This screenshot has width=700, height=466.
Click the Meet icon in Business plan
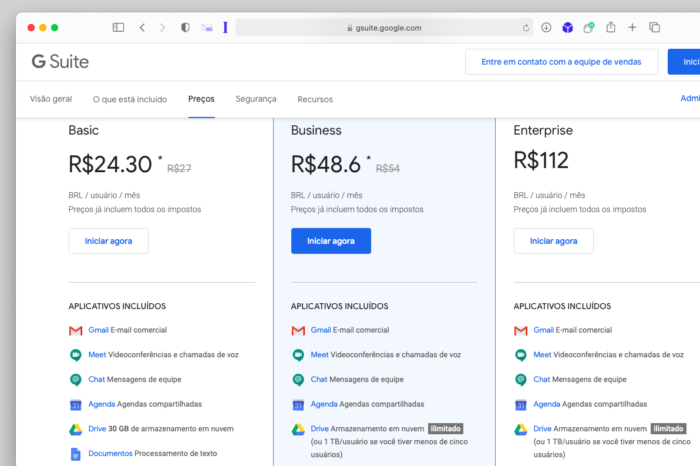point(298,355)
